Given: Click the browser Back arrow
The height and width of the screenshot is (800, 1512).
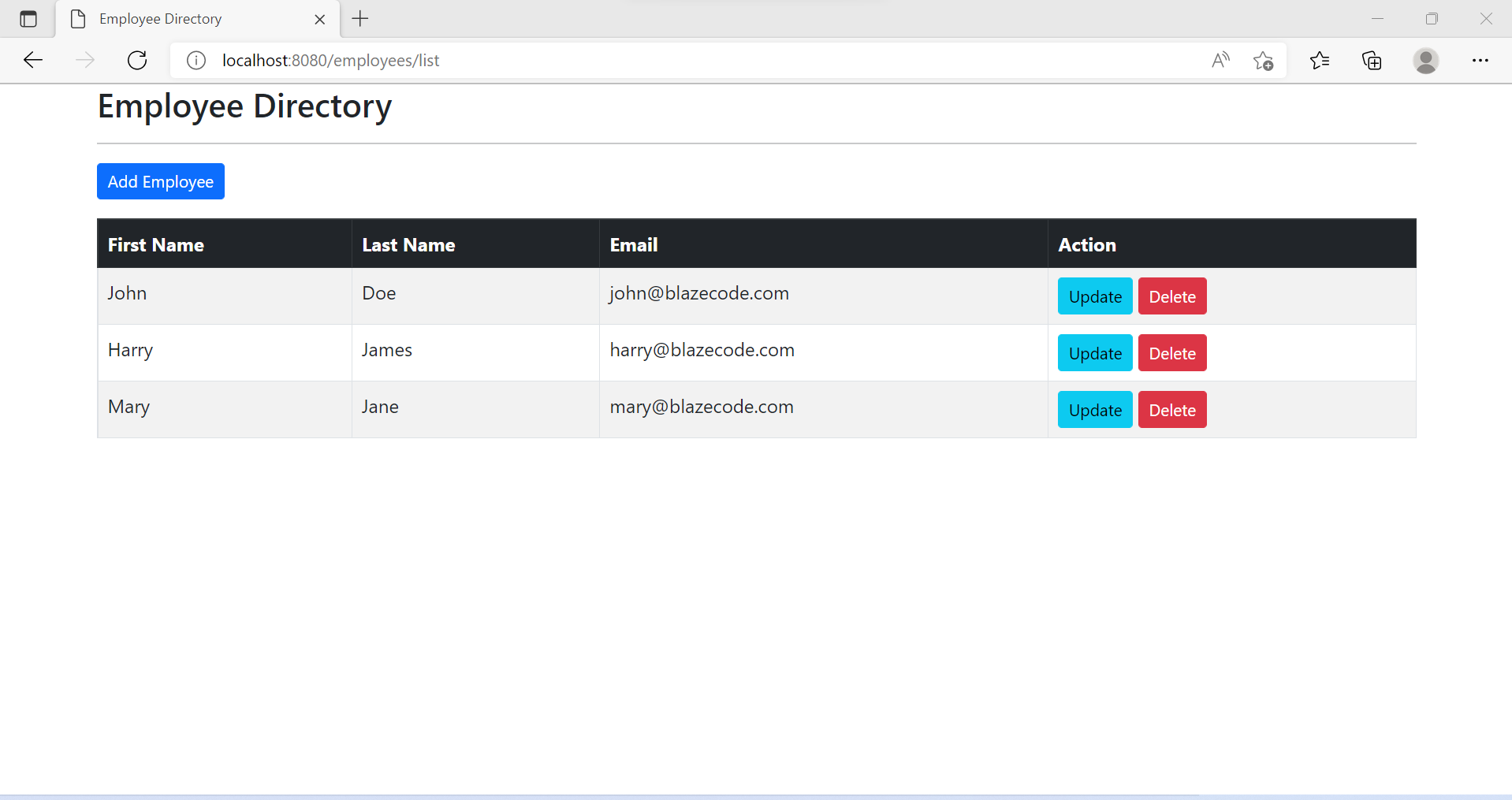Looking at the screenshot, I should 33,60.
